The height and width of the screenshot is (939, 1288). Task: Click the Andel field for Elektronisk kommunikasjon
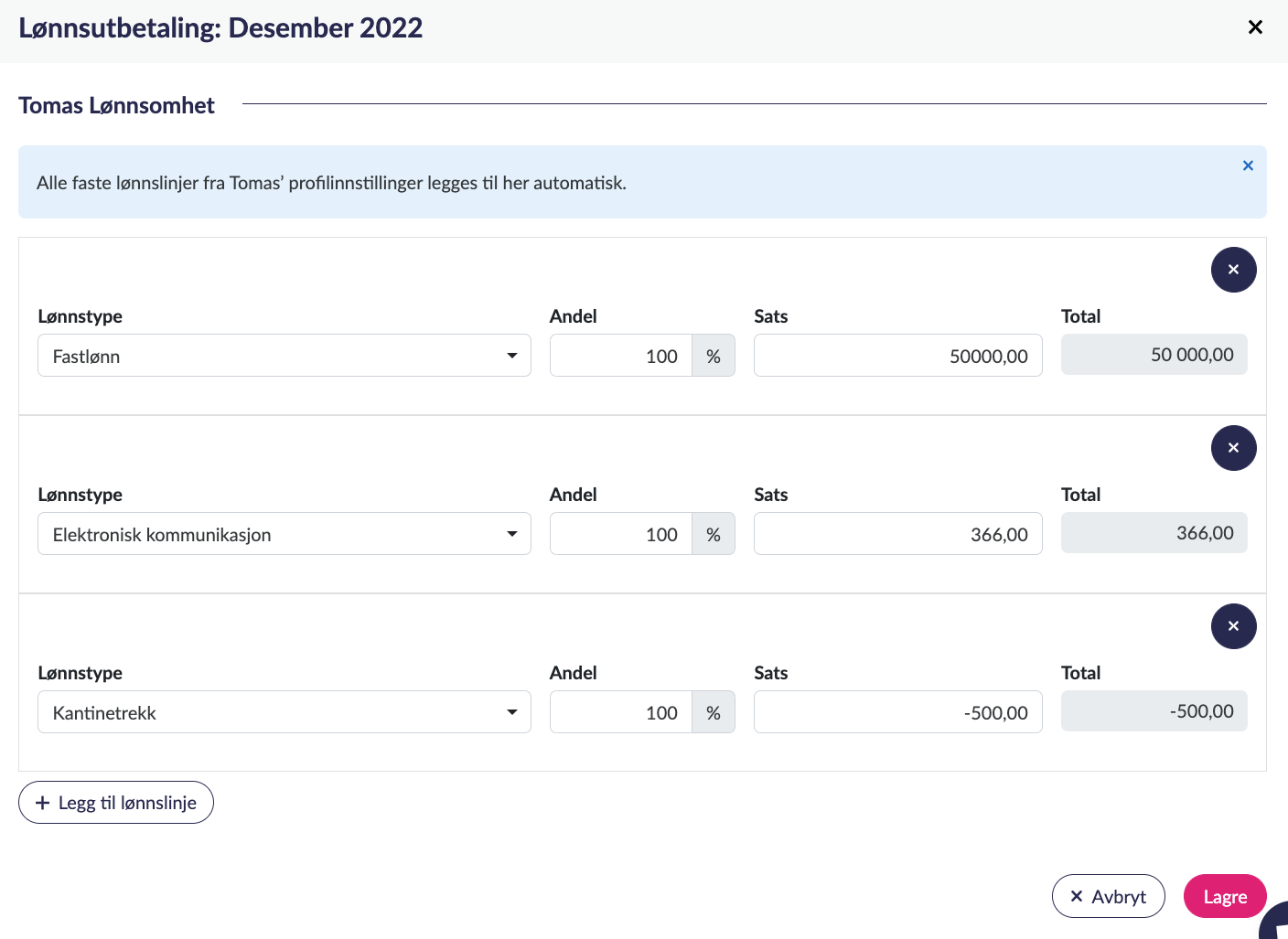[x=621, y=534]
